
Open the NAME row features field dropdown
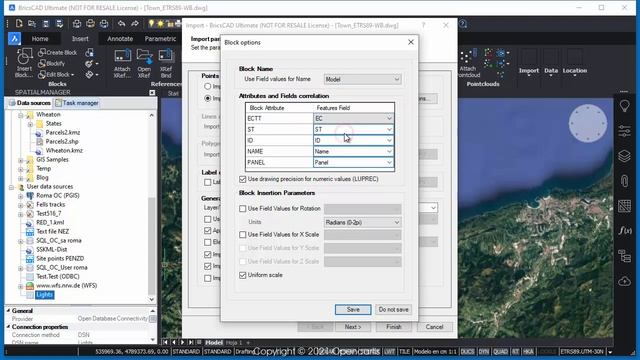tap(353, 151)
